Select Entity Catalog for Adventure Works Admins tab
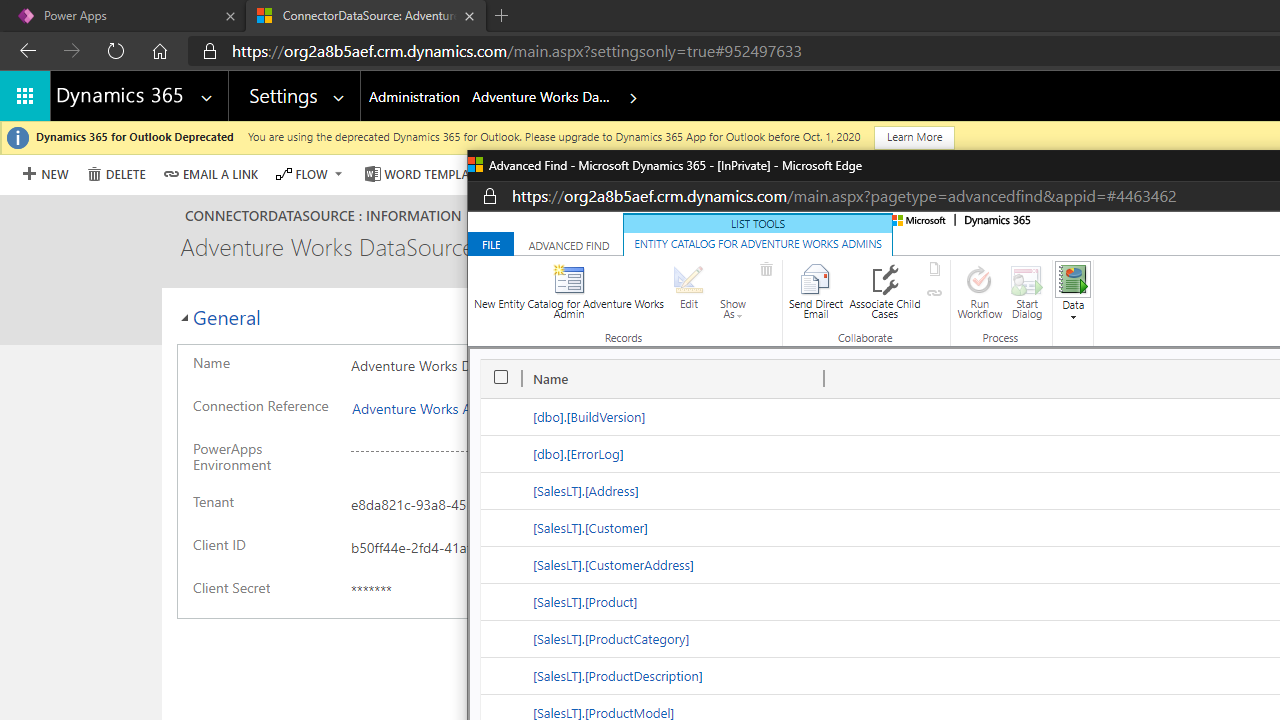This screenshot has height=720, width=1280. pyautogui.click(x=758, y=244)
